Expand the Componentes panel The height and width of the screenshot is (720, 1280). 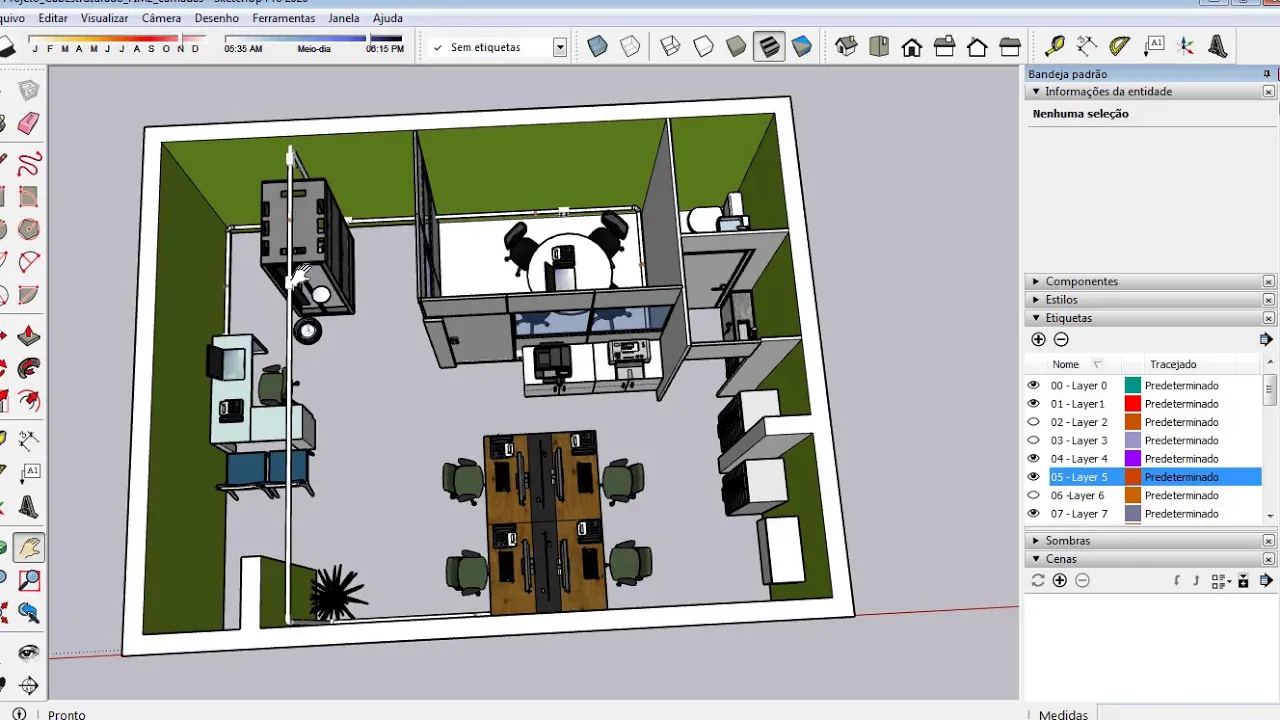(x=1036, y=282)
